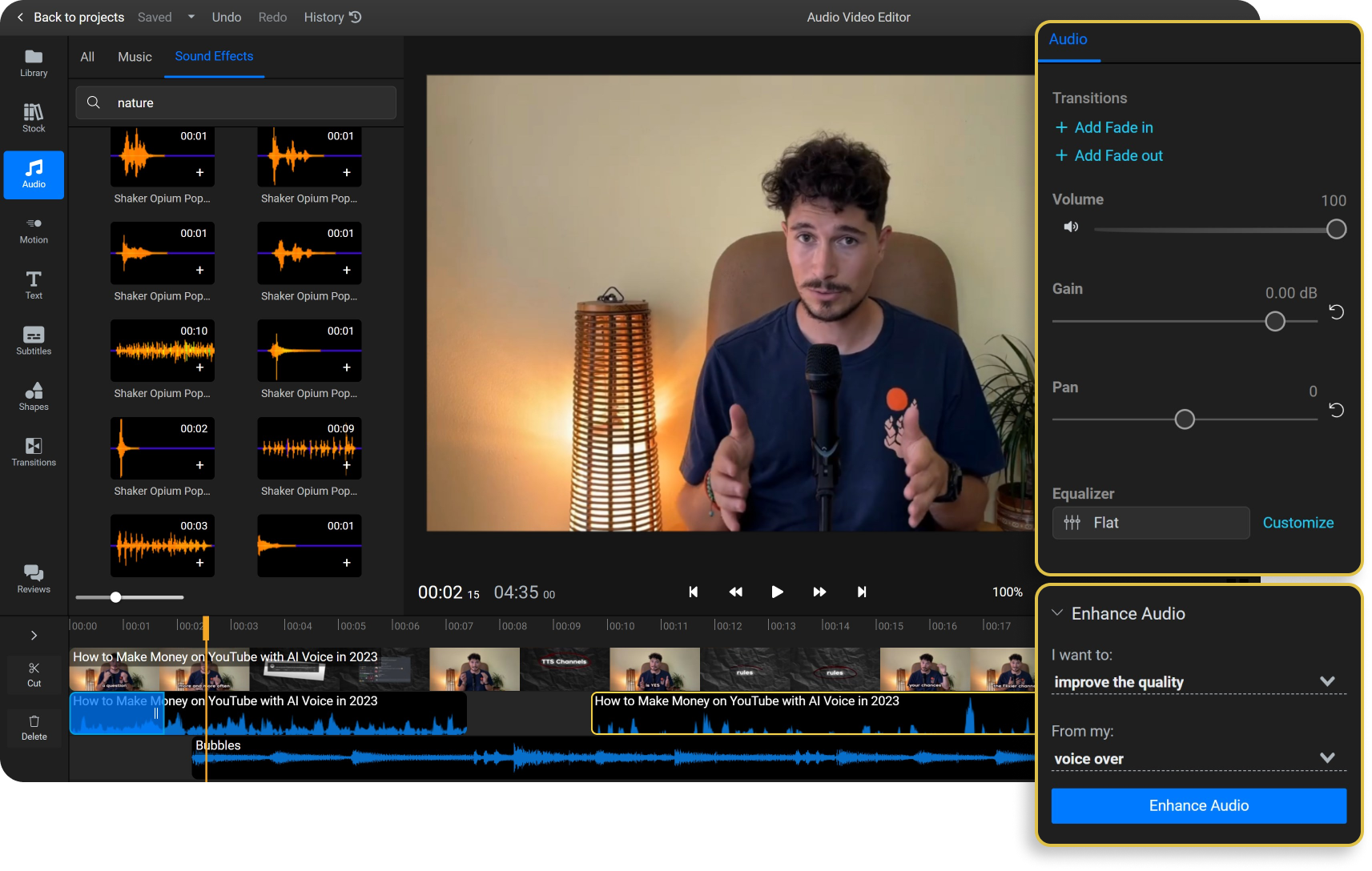Open the Flat equalizer preset selector
Screen dimensions: 1372x871
(x=1150, y=522)
